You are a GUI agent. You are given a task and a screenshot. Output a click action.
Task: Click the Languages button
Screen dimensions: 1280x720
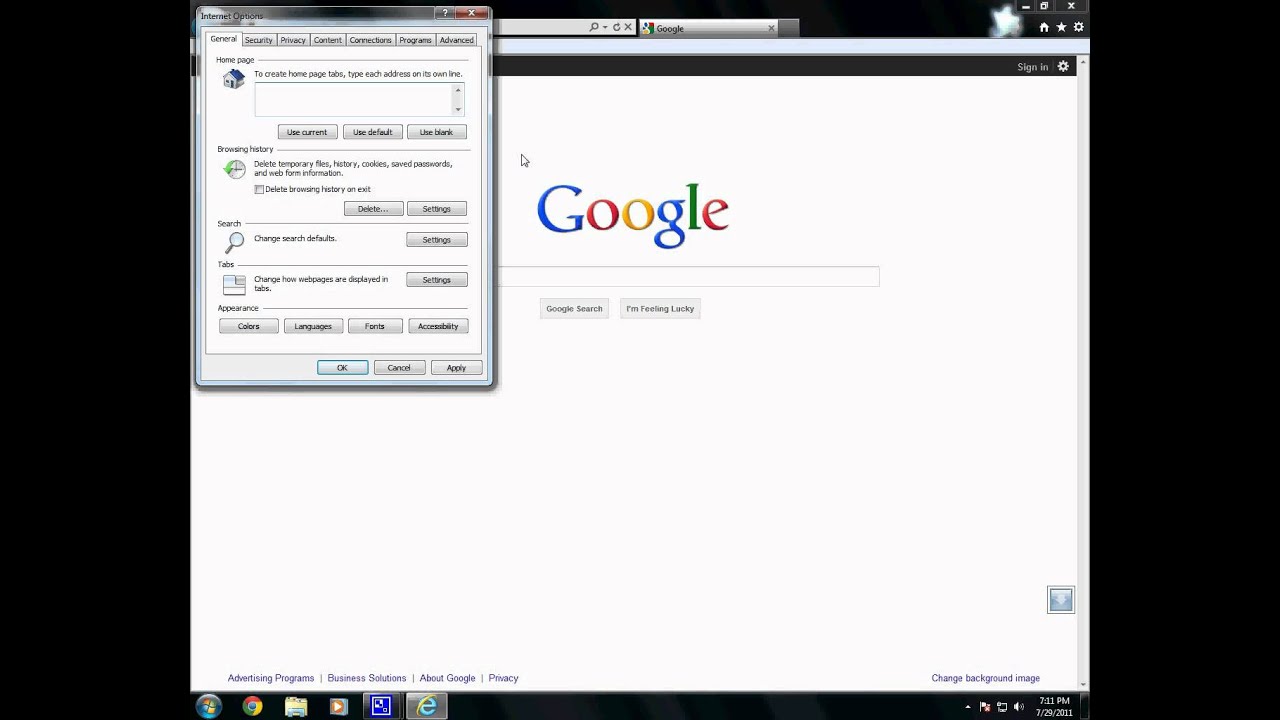pyautogui.click(x=313, y=326)
